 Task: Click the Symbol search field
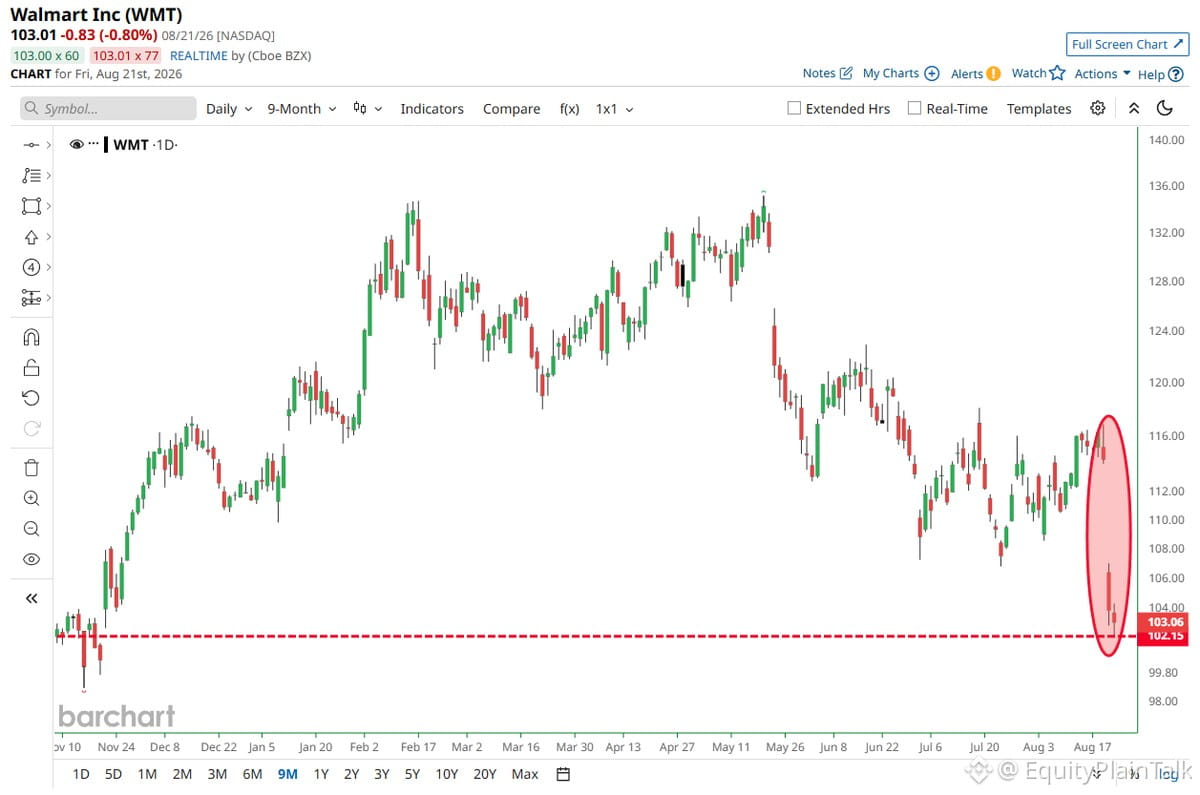pos(109,108)
